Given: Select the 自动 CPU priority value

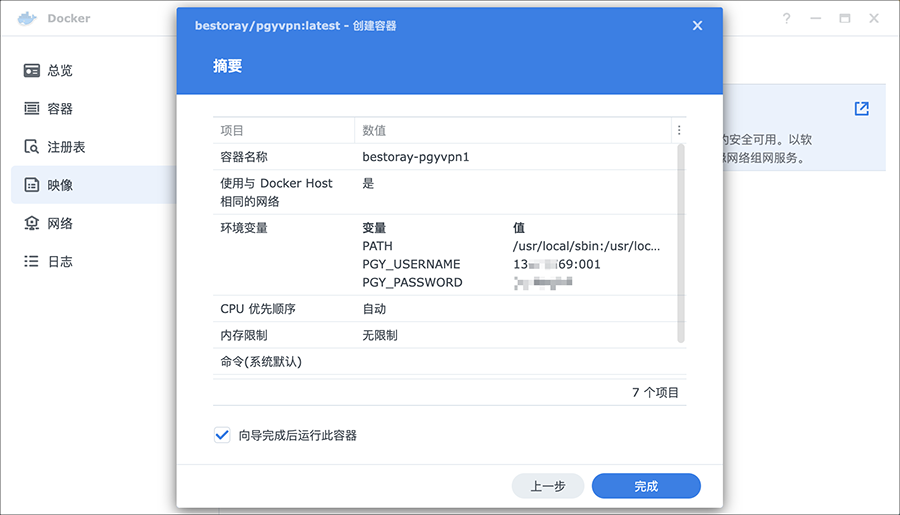Looking at the screenshot, I should click(x=374, y=309).
